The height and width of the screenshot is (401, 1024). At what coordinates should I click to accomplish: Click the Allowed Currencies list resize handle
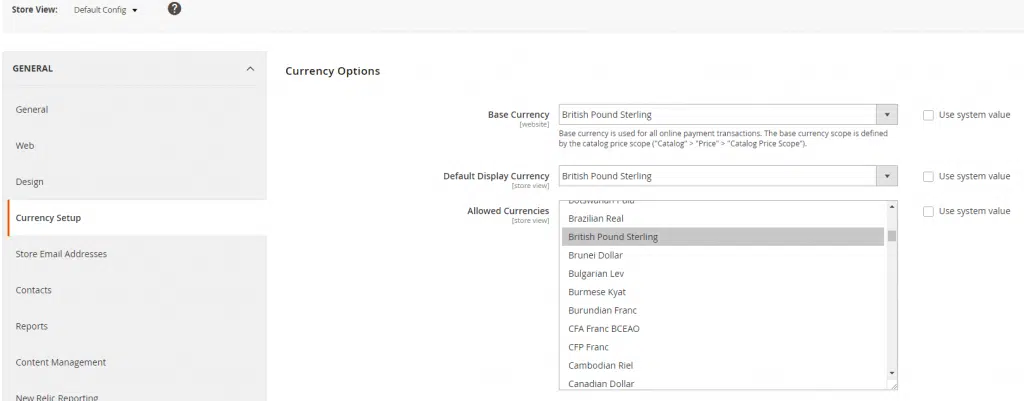893,386
